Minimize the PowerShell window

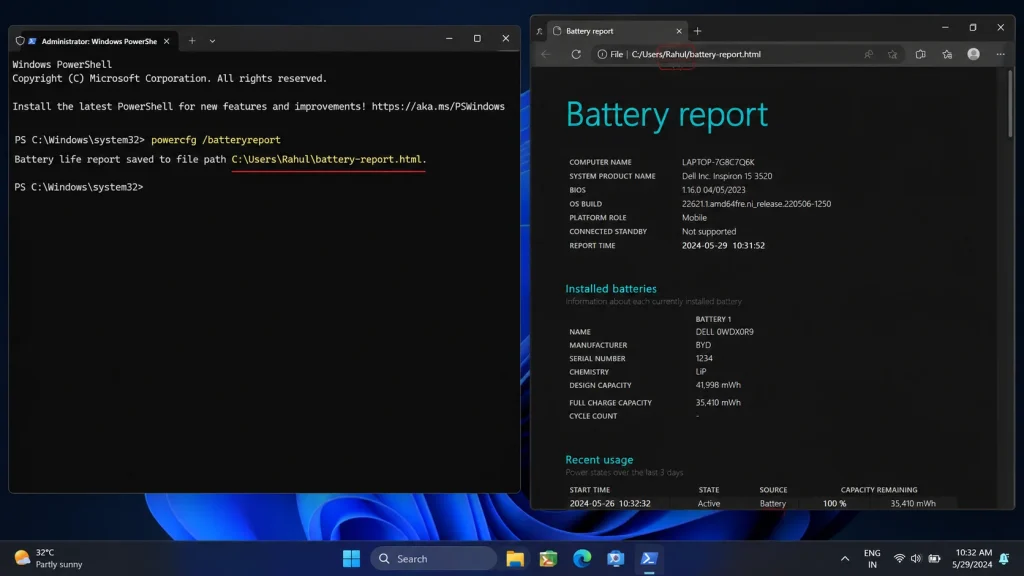point(449,39)
